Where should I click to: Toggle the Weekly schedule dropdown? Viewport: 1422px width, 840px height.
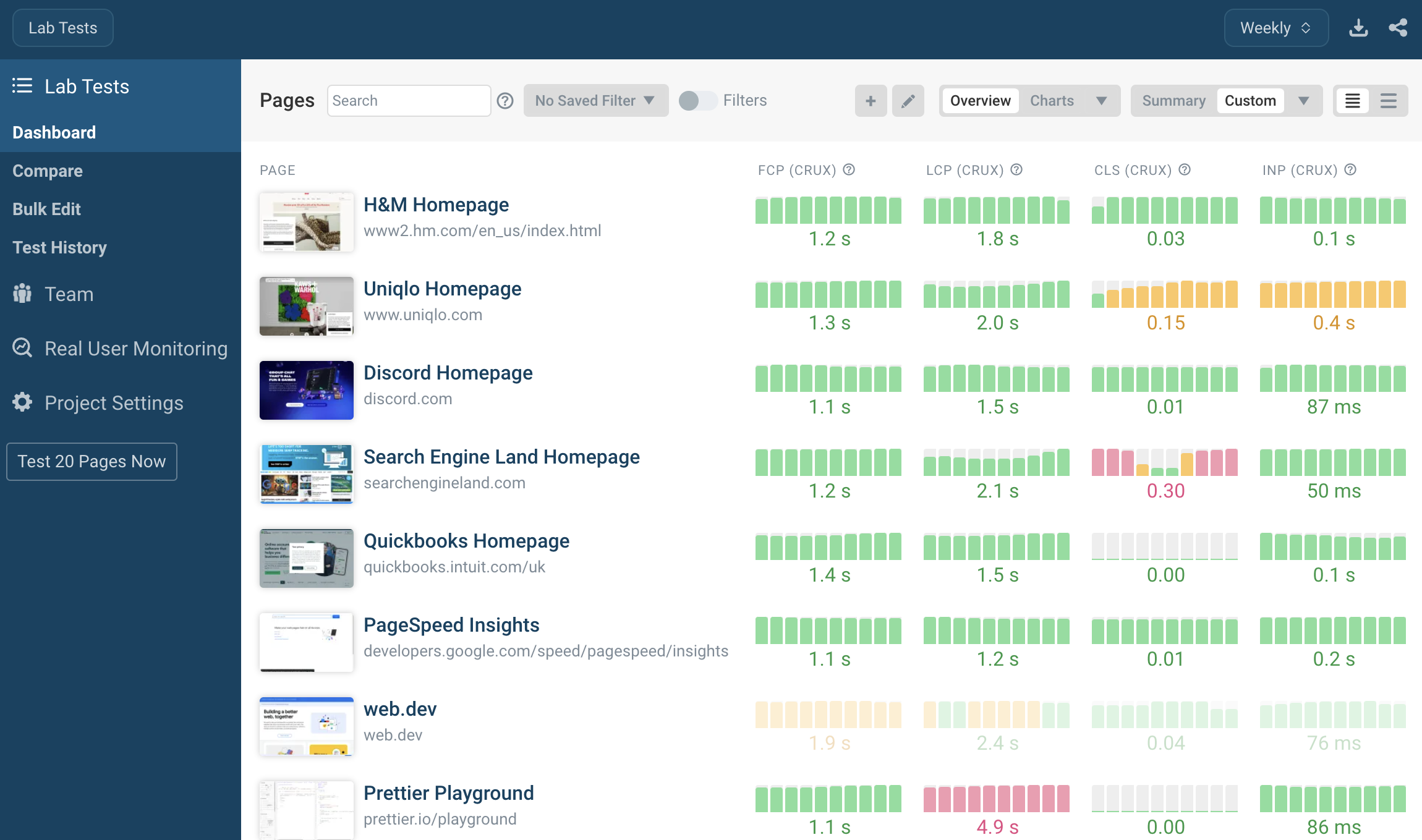pos(1275,27)
